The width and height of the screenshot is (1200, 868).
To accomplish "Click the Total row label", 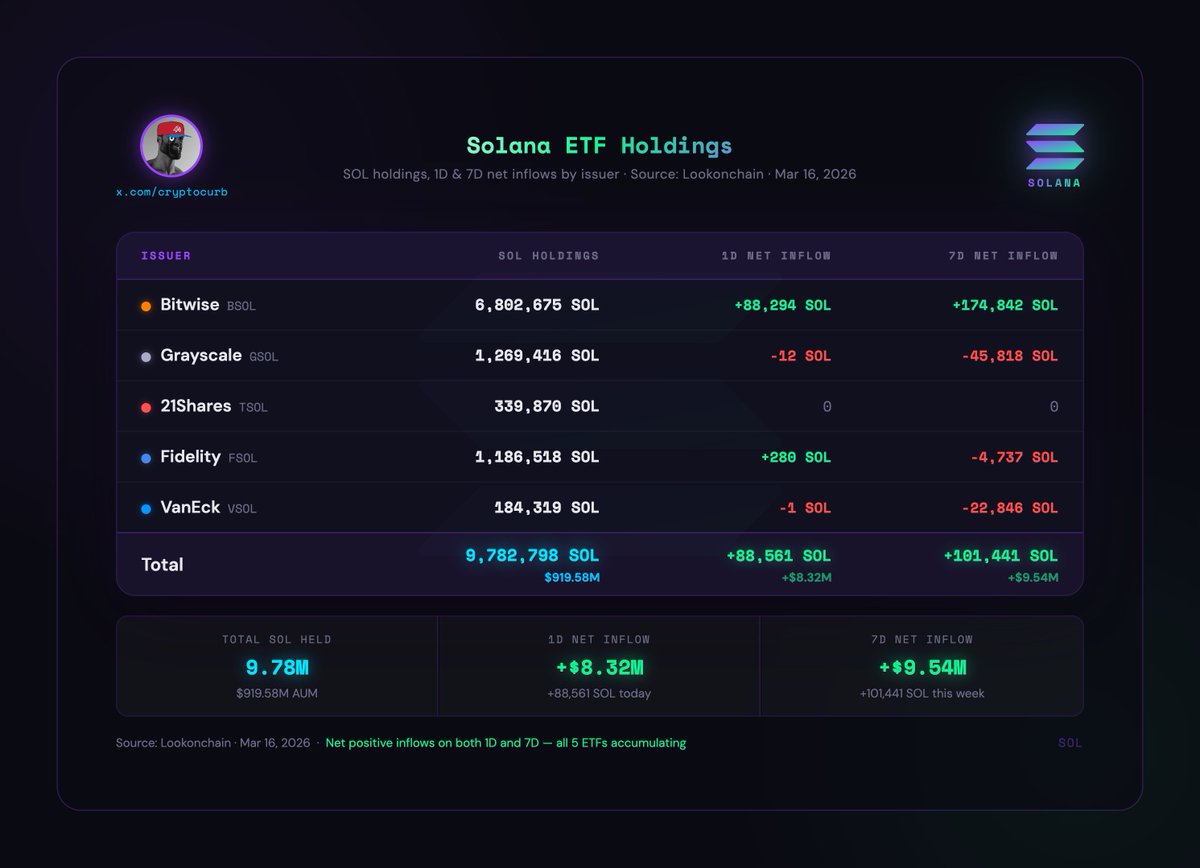I will pos(162,565).
